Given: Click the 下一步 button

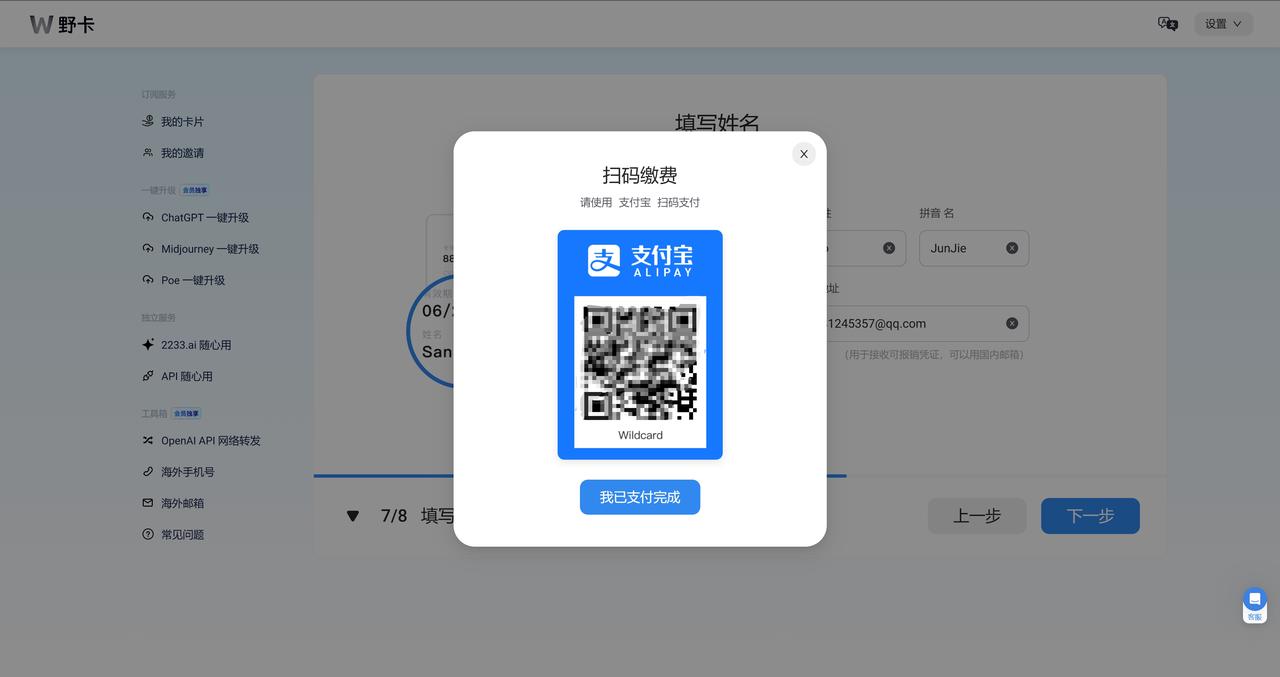Looking at the screenshot, I should click(x=1090, y=516).
